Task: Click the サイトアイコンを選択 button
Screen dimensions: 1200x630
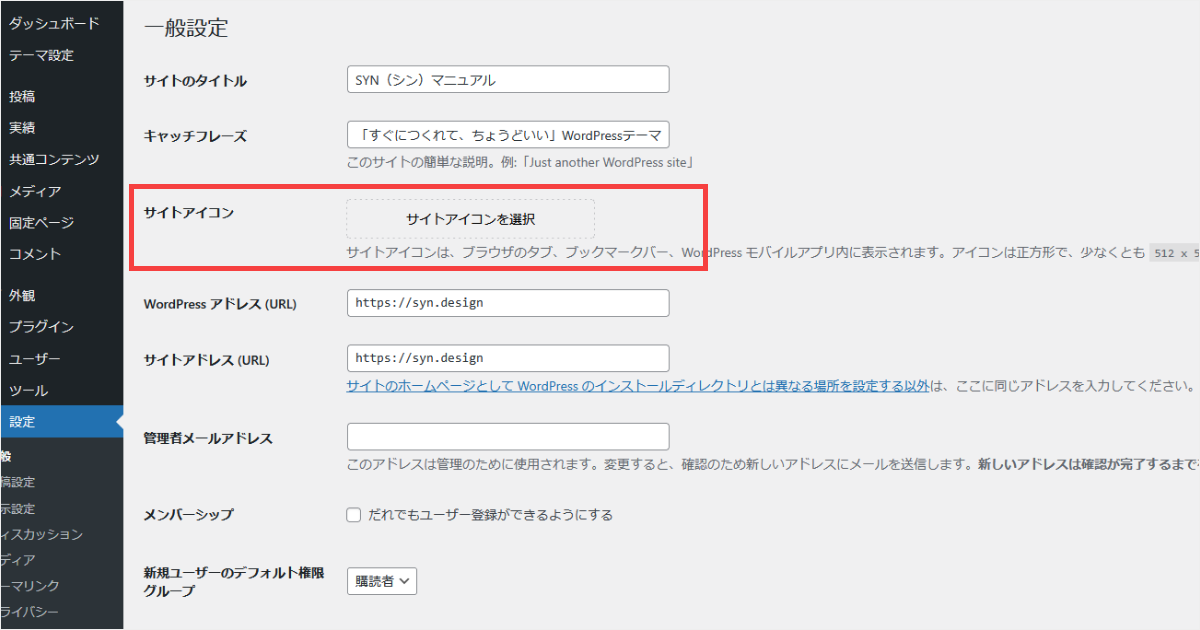Action: click(470, 217)
